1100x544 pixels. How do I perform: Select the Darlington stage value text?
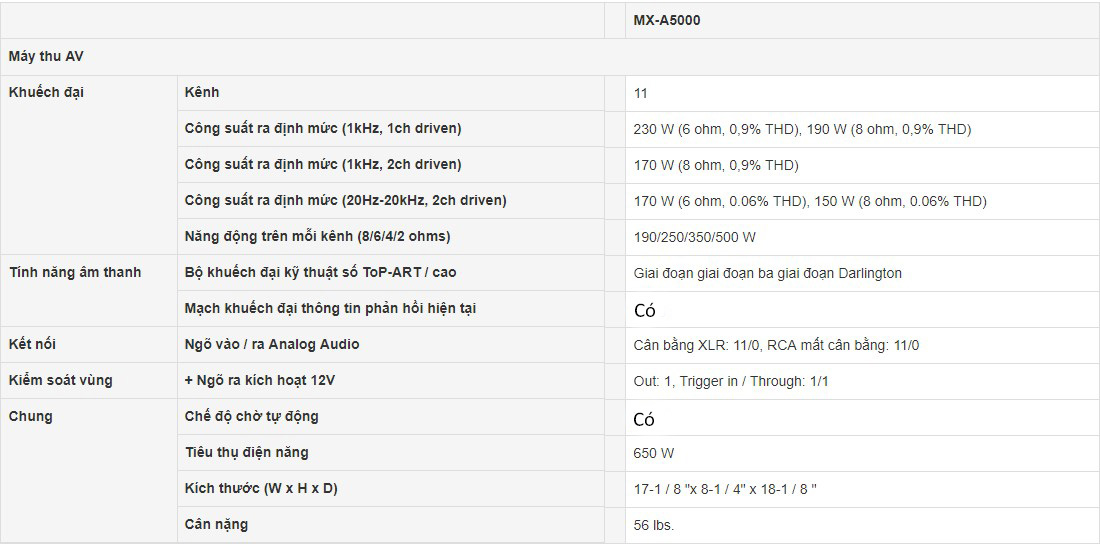[x=767, y=273]
